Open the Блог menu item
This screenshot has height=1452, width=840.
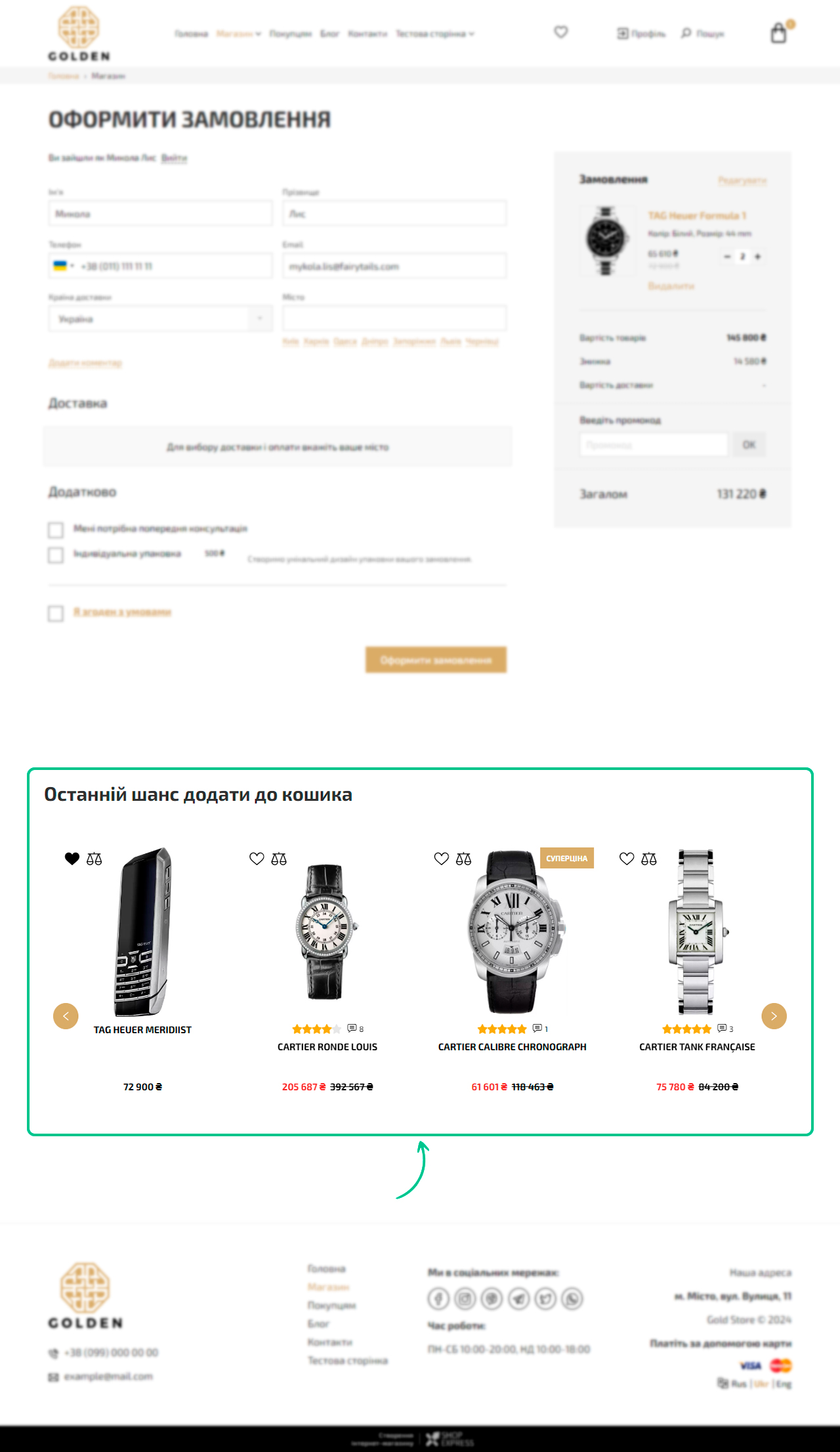click(329, 33)
